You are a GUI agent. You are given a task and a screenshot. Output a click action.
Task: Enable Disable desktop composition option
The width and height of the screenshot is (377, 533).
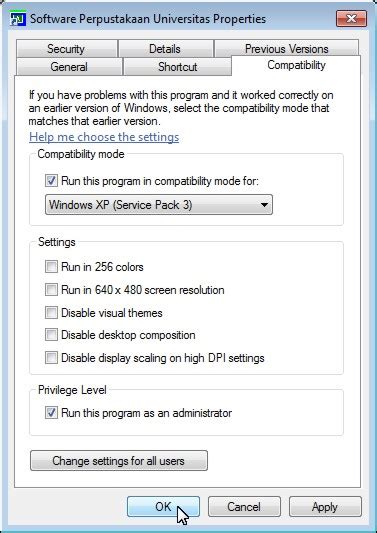pos(51,335)
